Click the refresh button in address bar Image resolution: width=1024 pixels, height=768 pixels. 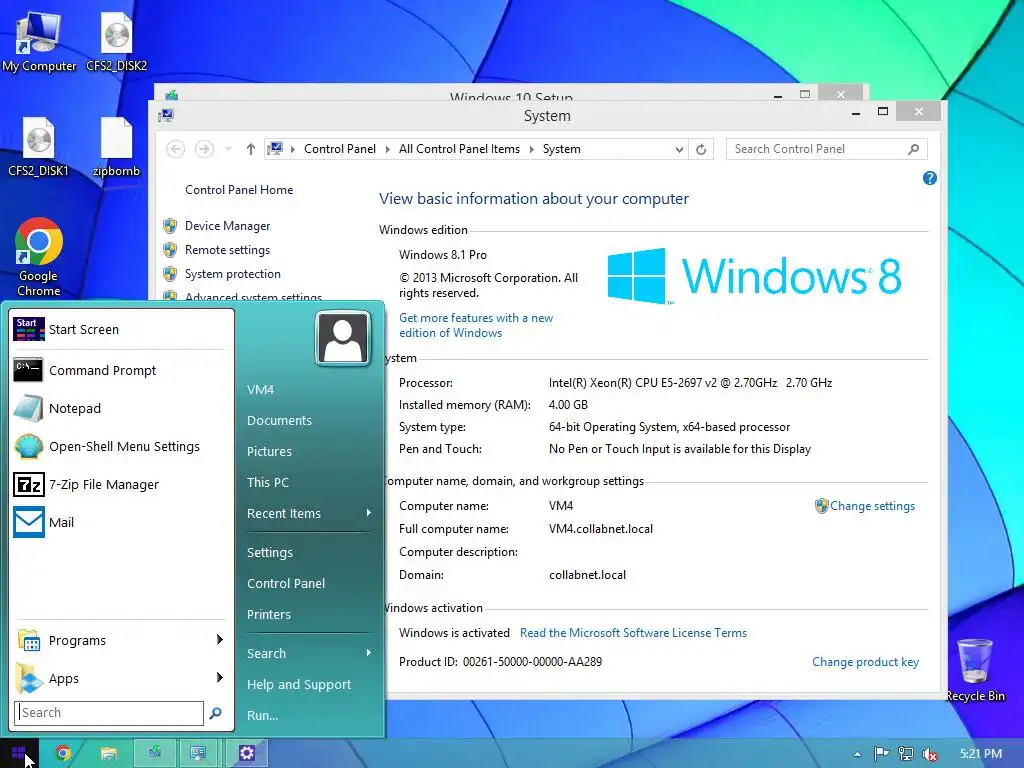click(x=701, y=150)
